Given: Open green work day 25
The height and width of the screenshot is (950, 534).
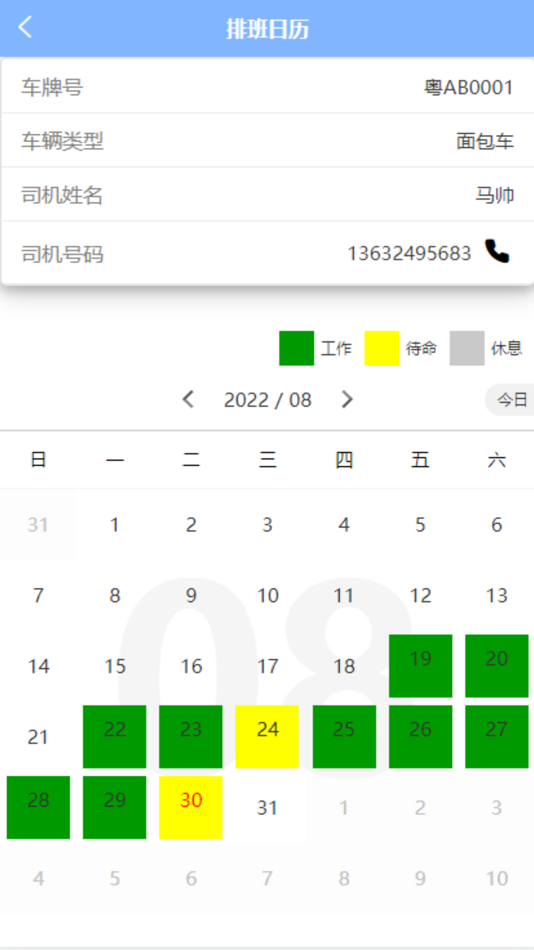Looking at the screenshot, I should point(344,737).
